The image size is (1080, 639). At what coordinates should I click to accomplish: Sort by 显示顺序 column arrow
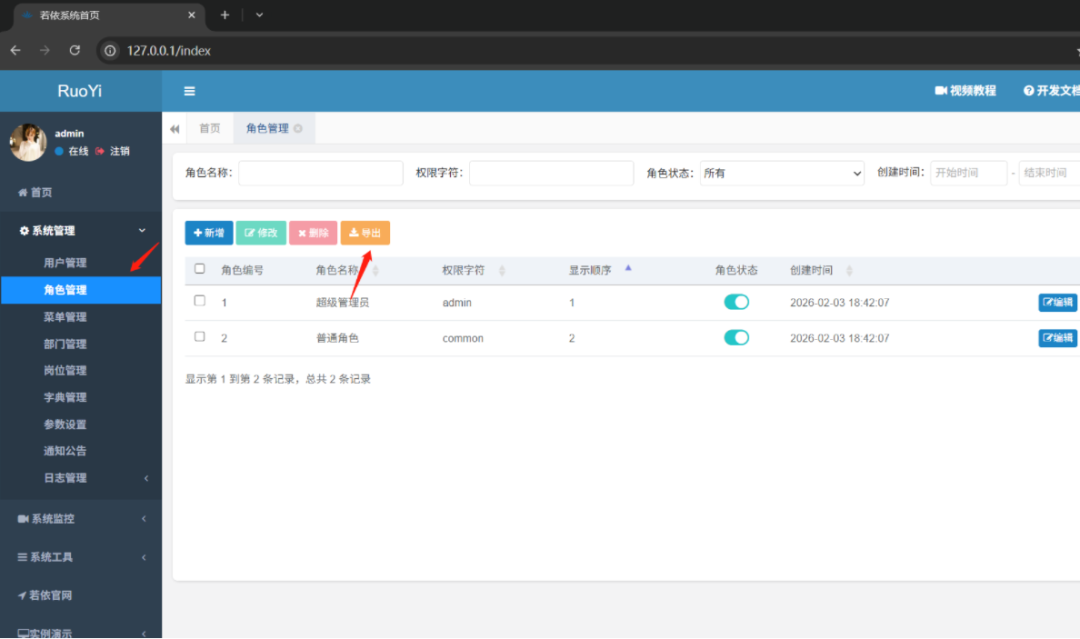pyautogui.click(x=628, y=269)
